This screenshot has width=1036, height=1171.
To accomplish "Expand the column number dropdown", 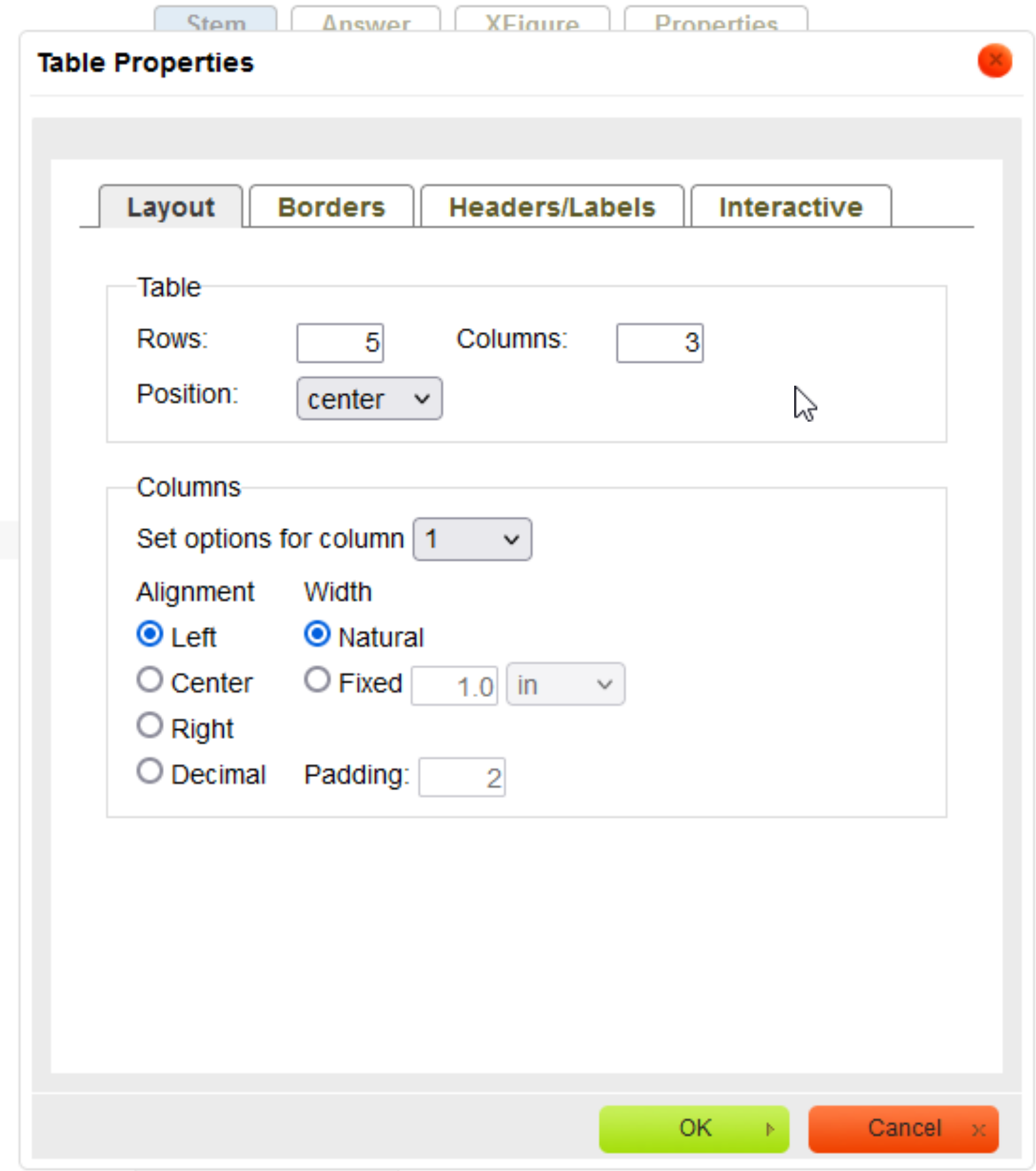I will point(472,539).
